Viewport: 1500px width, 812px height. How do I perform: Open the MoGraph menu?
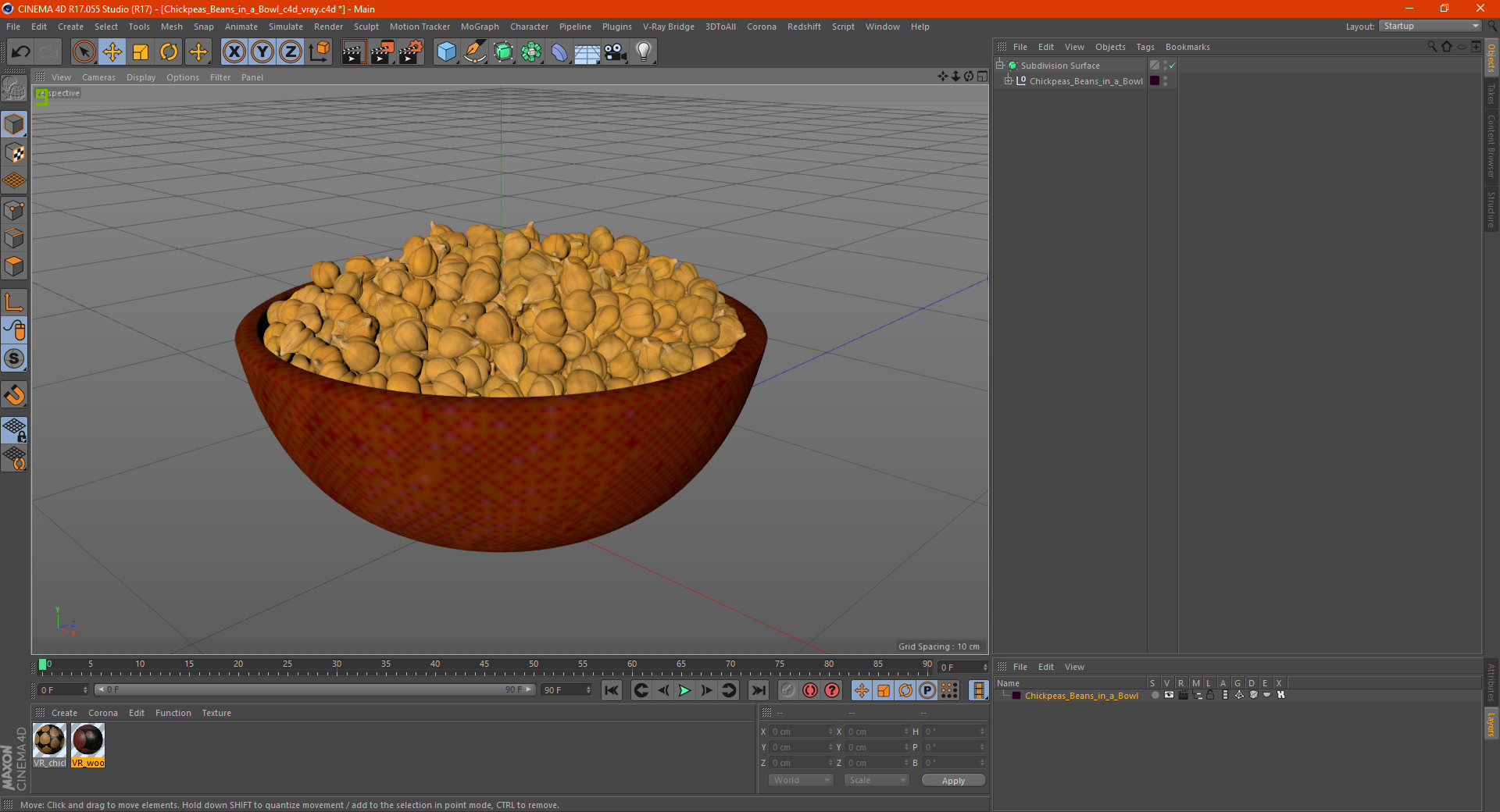[480, 27]
